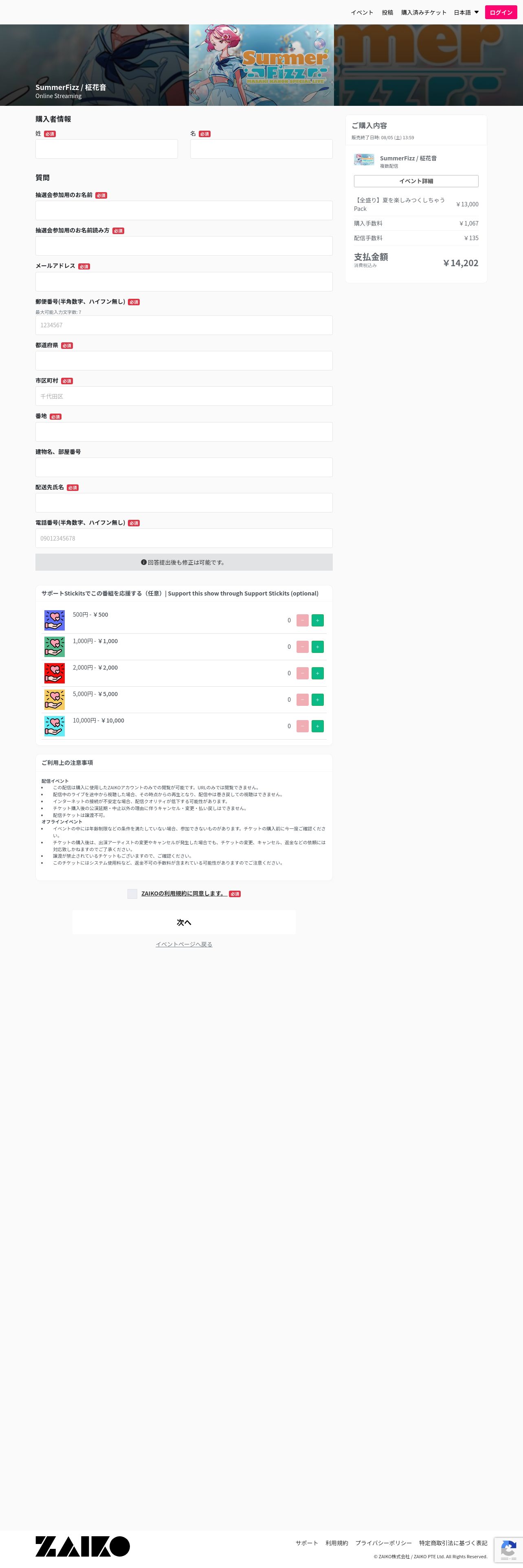The height and width of the screenshot is (1568, 523).
Task: Click the 購入手数料 ¥1,067 value
Action: tap(469, 223)
